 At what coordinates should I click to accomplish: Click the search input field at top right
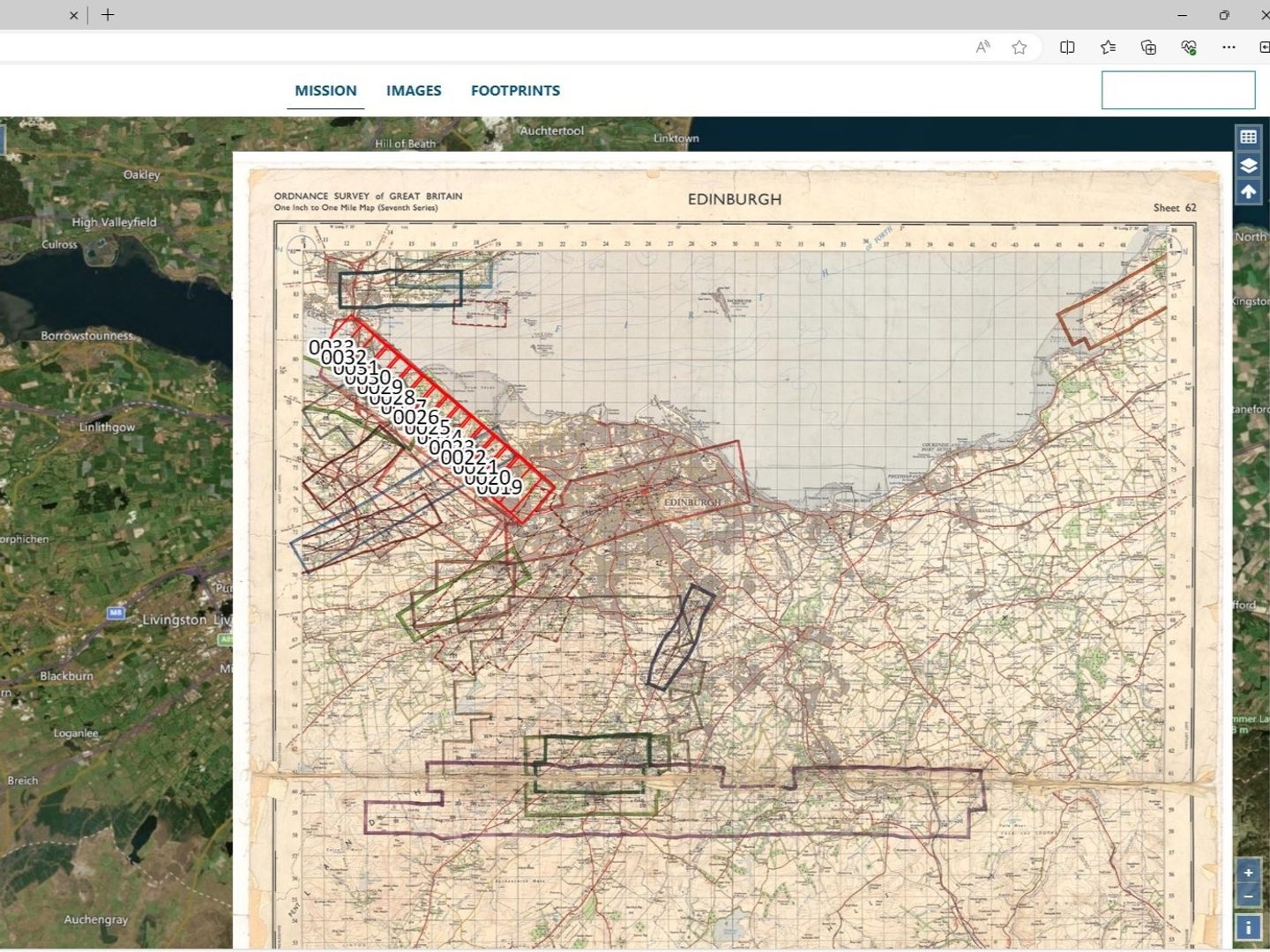pos(1178,89)
